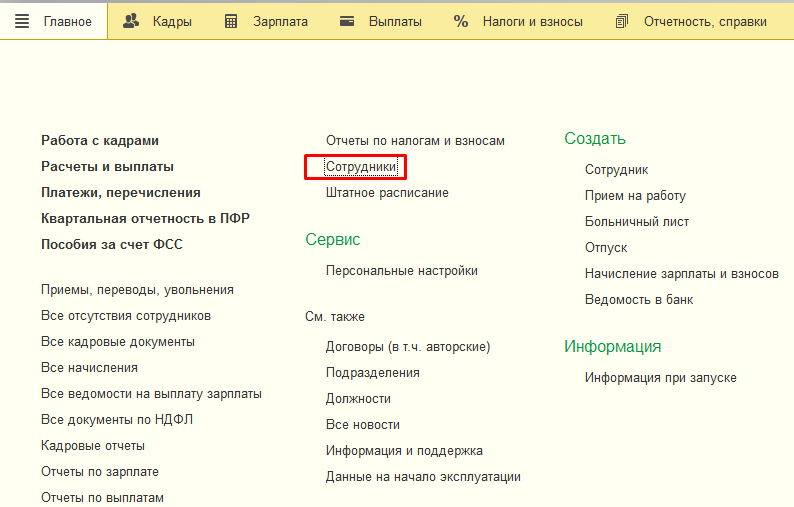794x507 pixels.
Task: Click the people icon for Кадры
Action: click(x=131, y=21)
